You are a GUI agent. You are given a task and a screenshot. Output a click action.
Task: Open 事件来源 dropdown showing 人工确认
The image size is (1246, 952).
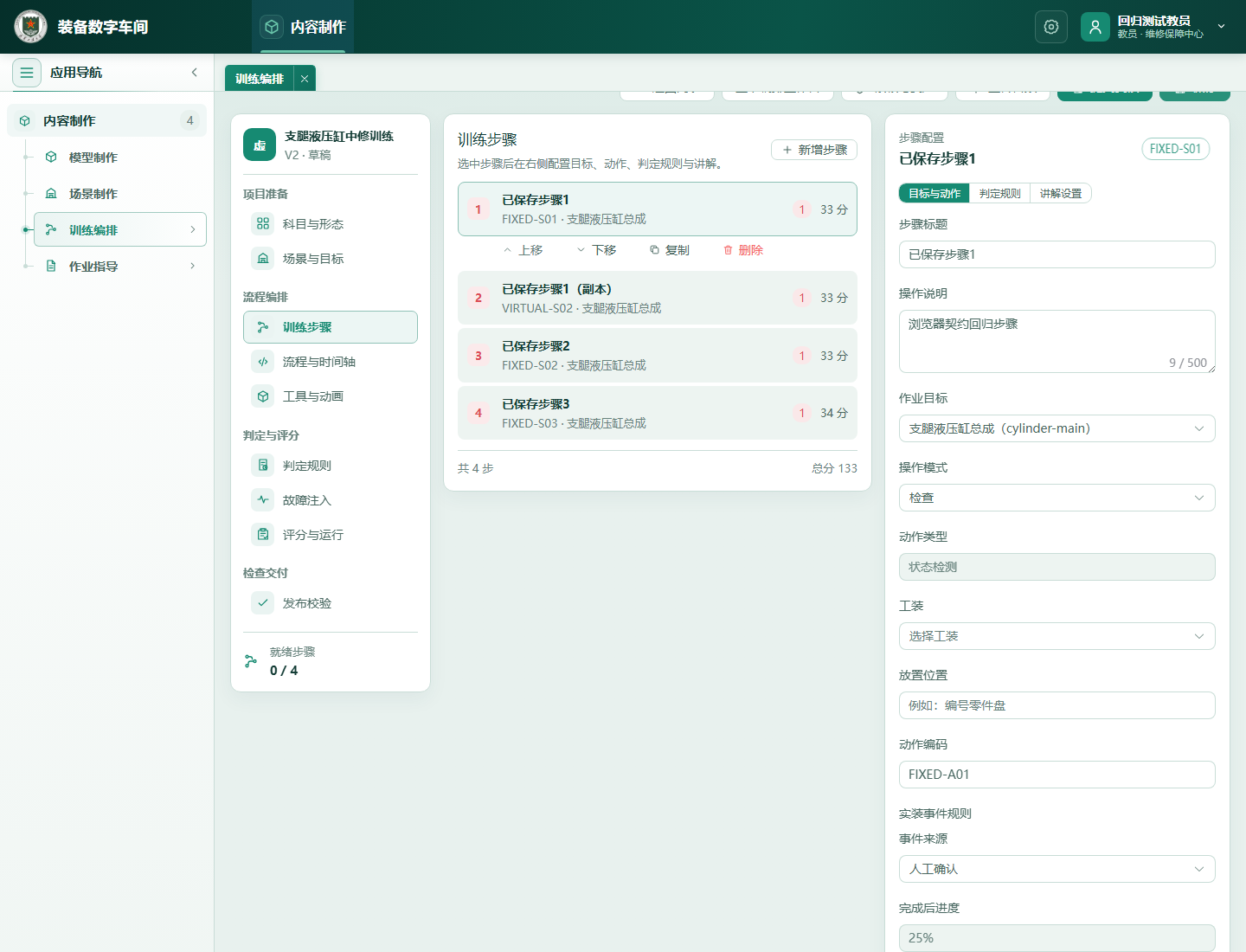tap(1057, 869)
